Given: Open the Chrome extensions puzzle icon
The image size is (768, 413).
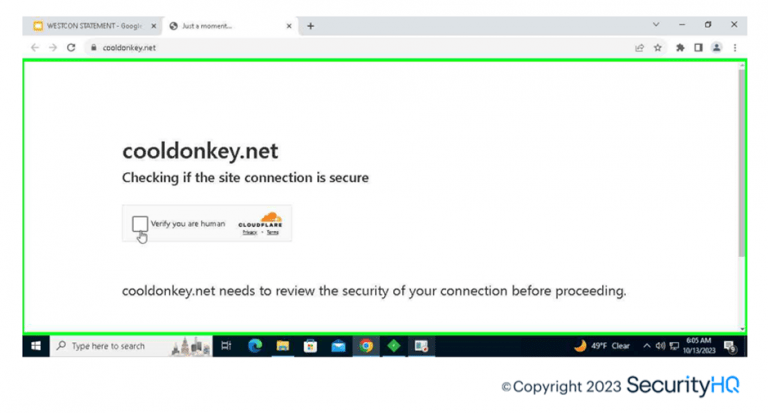Looking at the screenshot, I should point(680,47).
